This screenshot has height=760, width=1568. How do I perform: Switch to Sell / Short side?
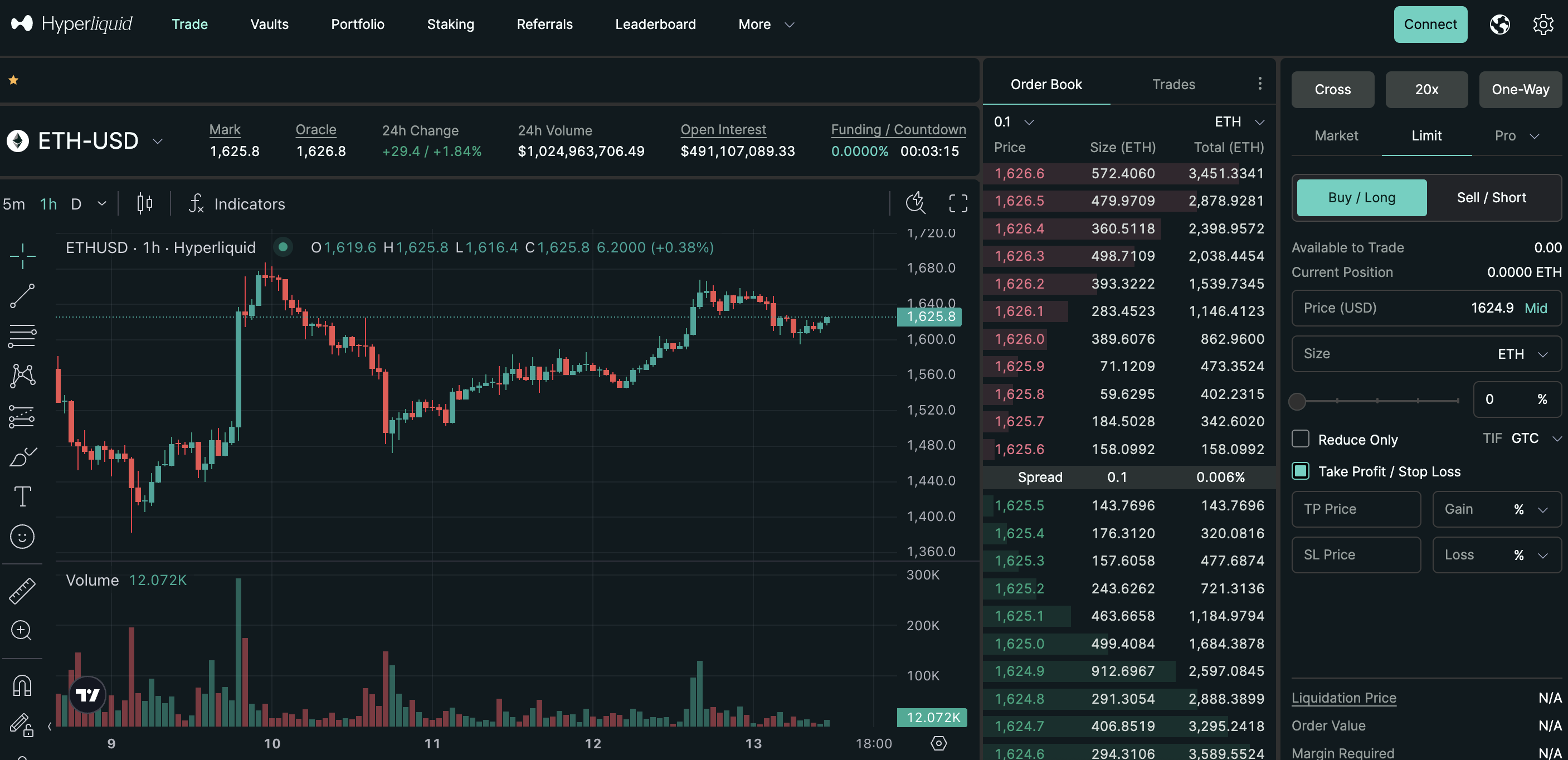tap(1491, 198)
